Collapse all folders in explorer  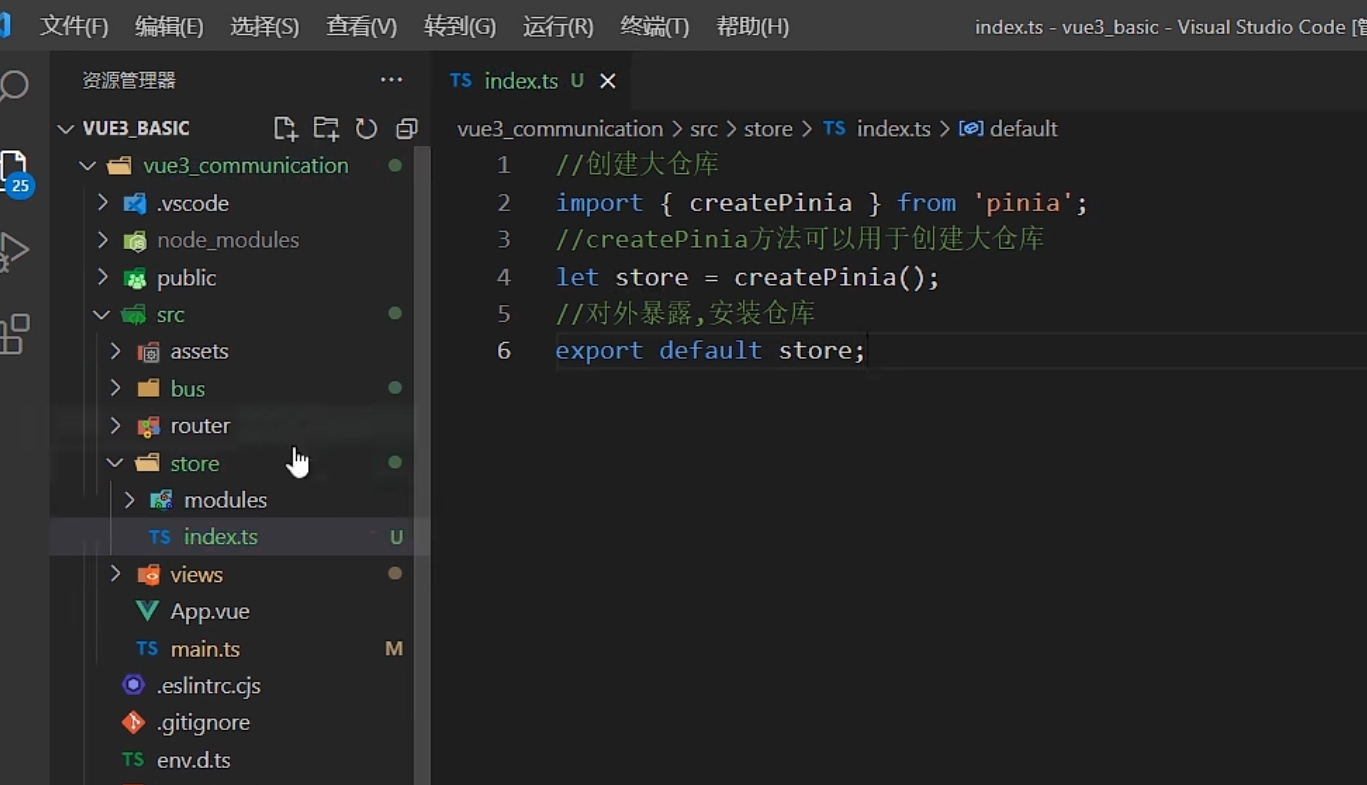[406, 128]
